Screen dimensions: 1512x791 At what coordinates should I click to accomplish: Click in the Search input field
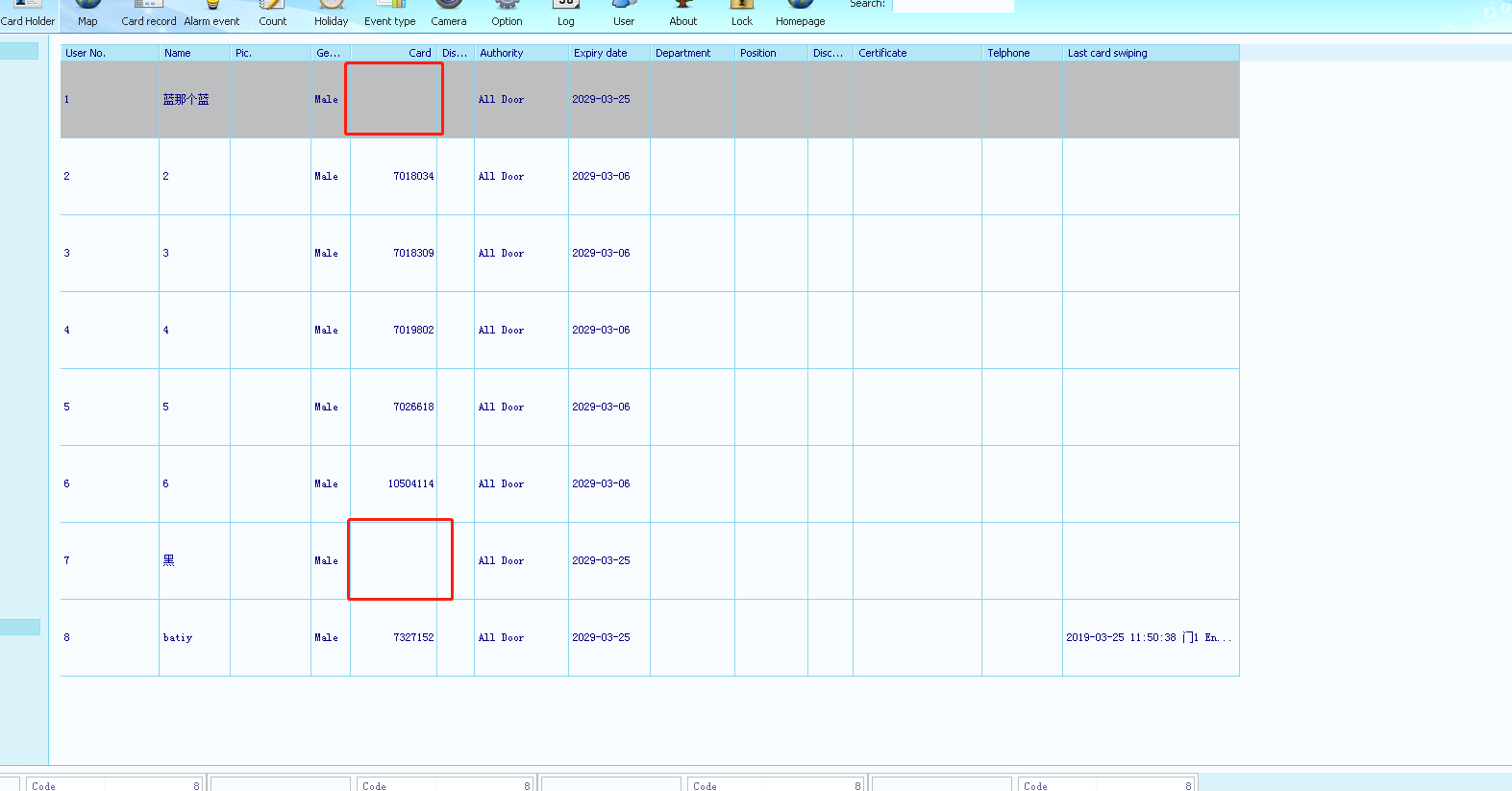pyautogui.click(x=953, y=5)
